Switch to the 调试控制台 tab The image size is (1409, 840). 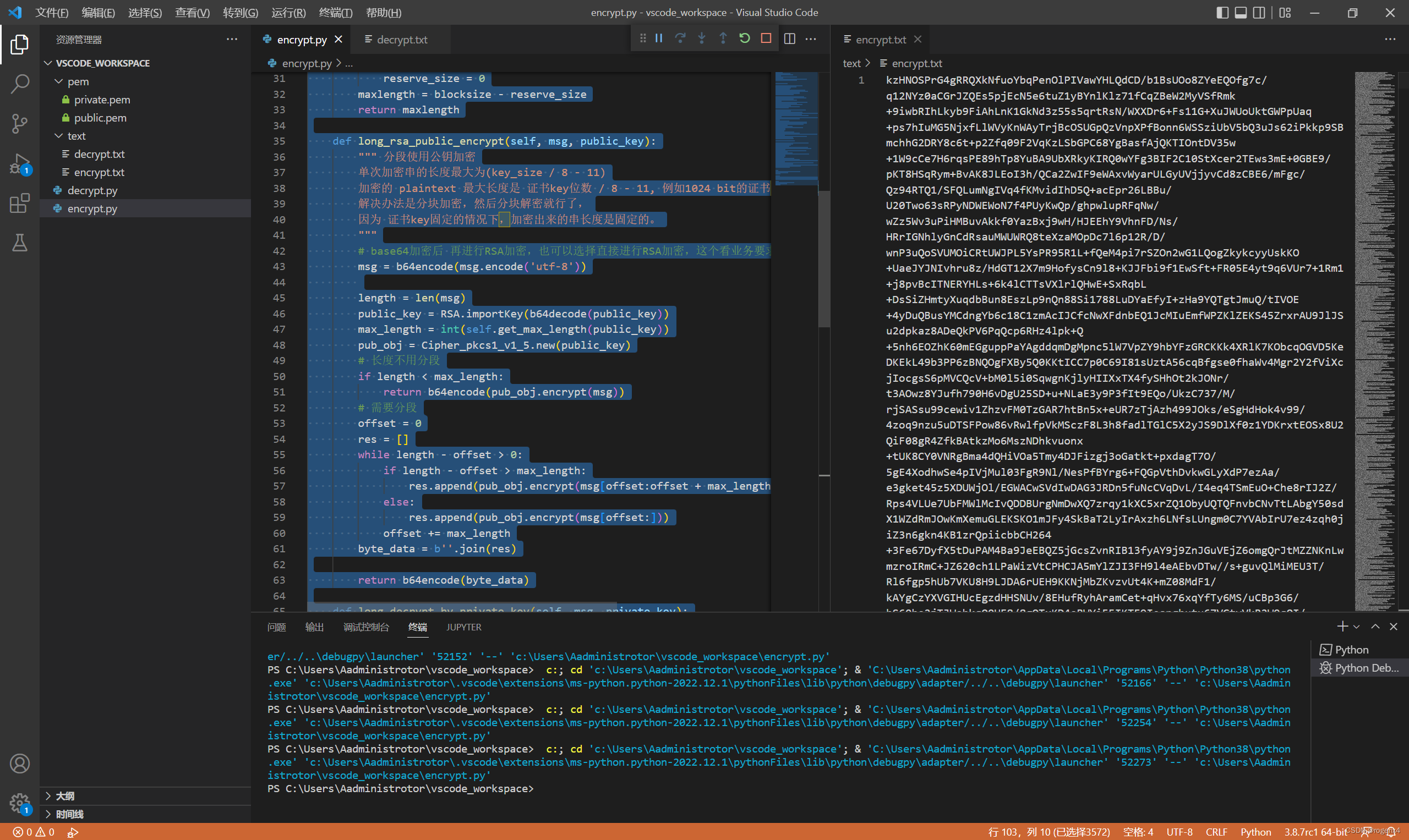pyautogui.click(x=366, y=627)
